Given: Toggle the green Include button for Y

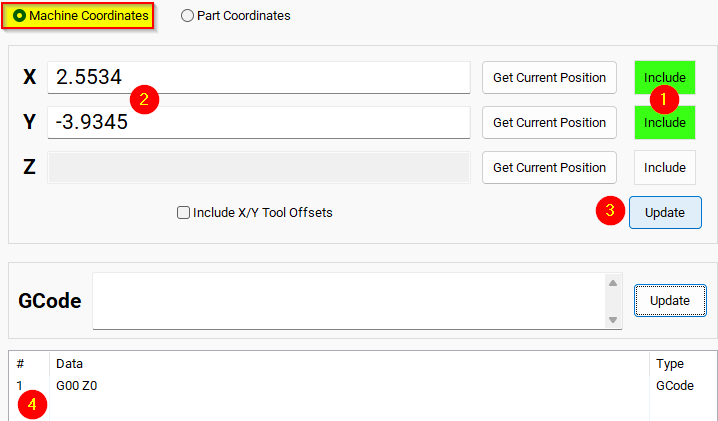Looking at the screenshot, I should click(x=664, y=122).
